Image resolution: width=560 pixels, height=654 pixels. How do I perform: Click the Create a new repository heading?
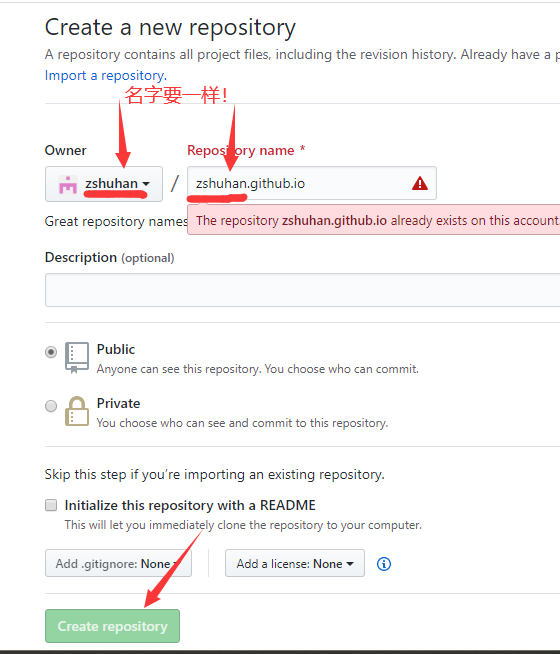coord(170,28)
